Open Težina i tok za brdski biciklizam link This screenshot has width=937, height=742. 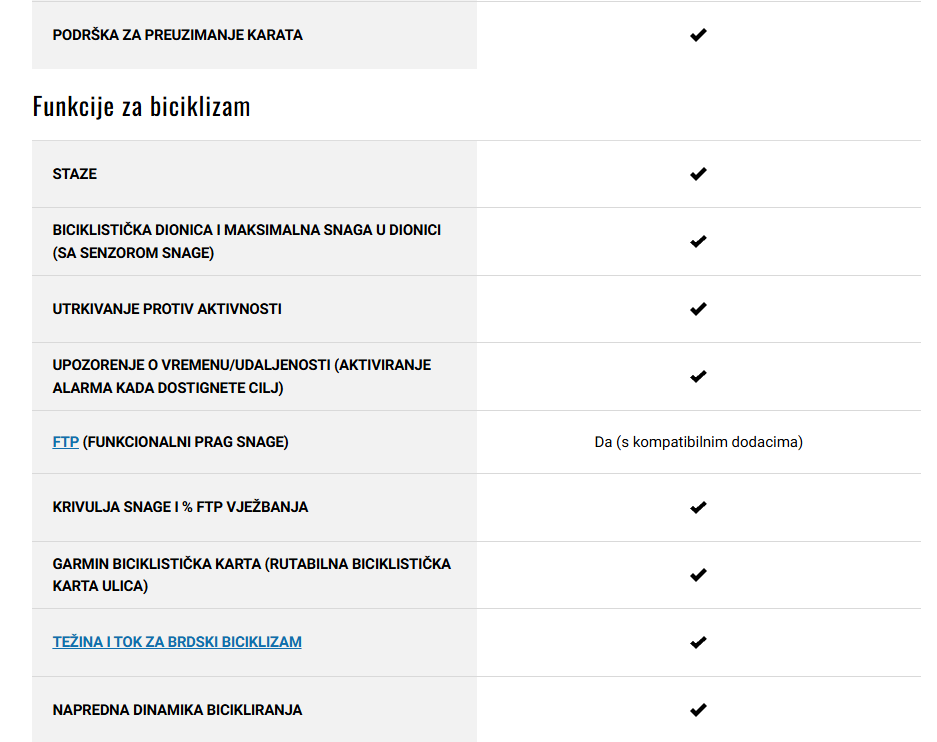(x=177, y=642)
